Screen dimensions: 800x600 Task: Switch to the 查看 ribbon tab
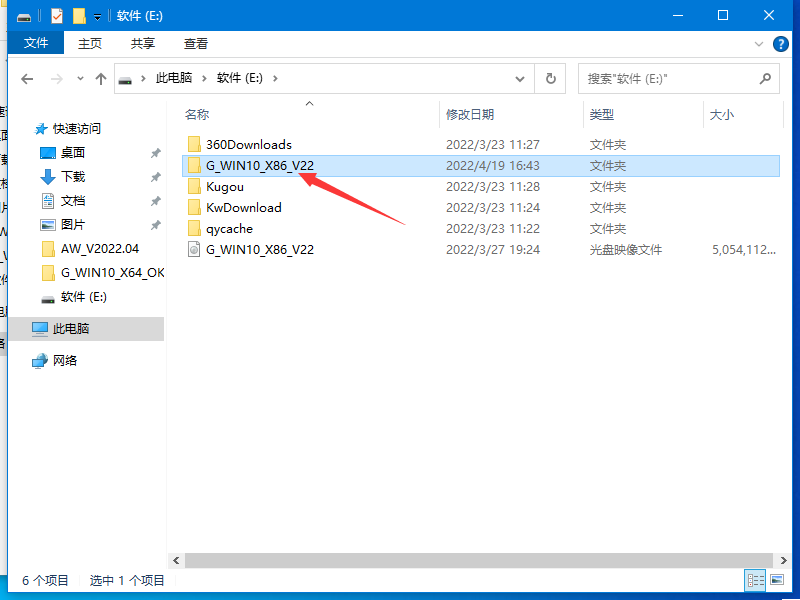pyautogui.click(x=194, y=43)
